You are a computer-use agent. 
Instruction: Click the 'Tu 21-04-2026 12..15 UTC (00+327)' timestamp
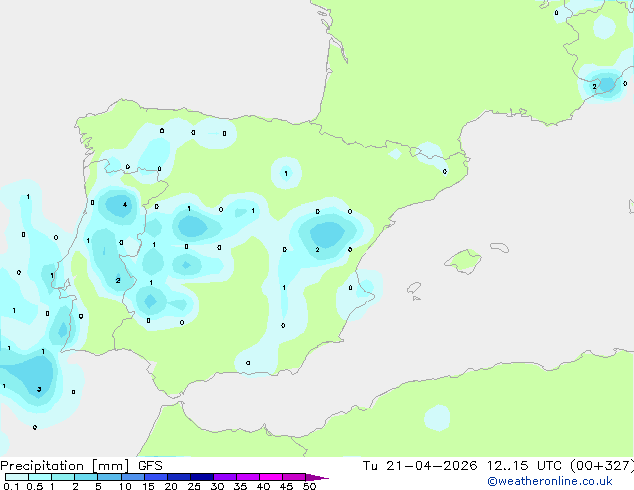click(498, 466)
